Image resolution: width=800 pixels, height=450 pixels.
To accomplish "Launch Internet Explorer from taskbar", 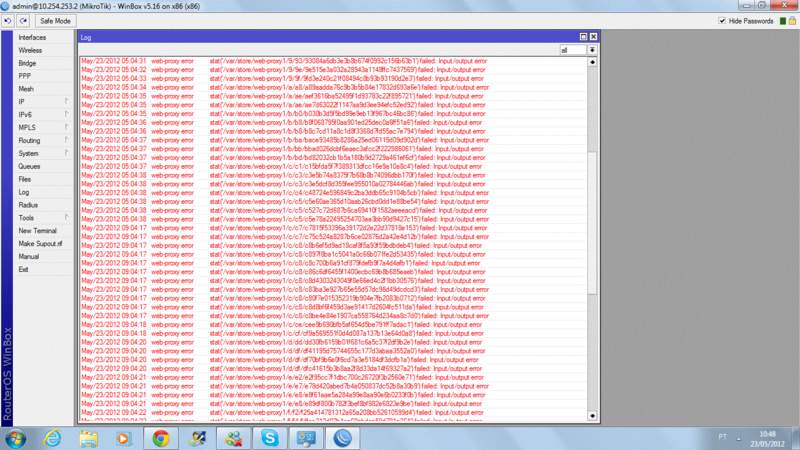I will point(53,439).
